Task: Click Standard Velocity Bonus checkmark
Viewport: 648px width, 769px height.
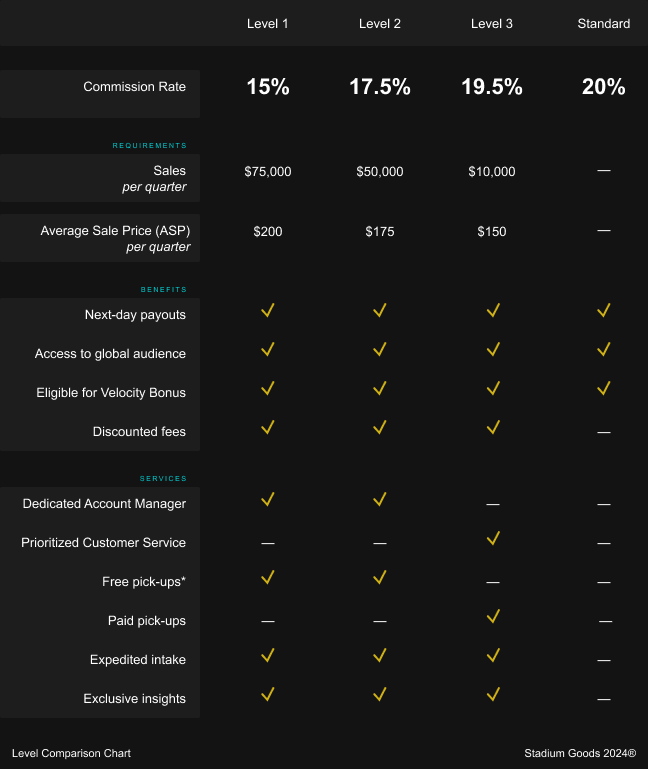Action: point(604,389)
